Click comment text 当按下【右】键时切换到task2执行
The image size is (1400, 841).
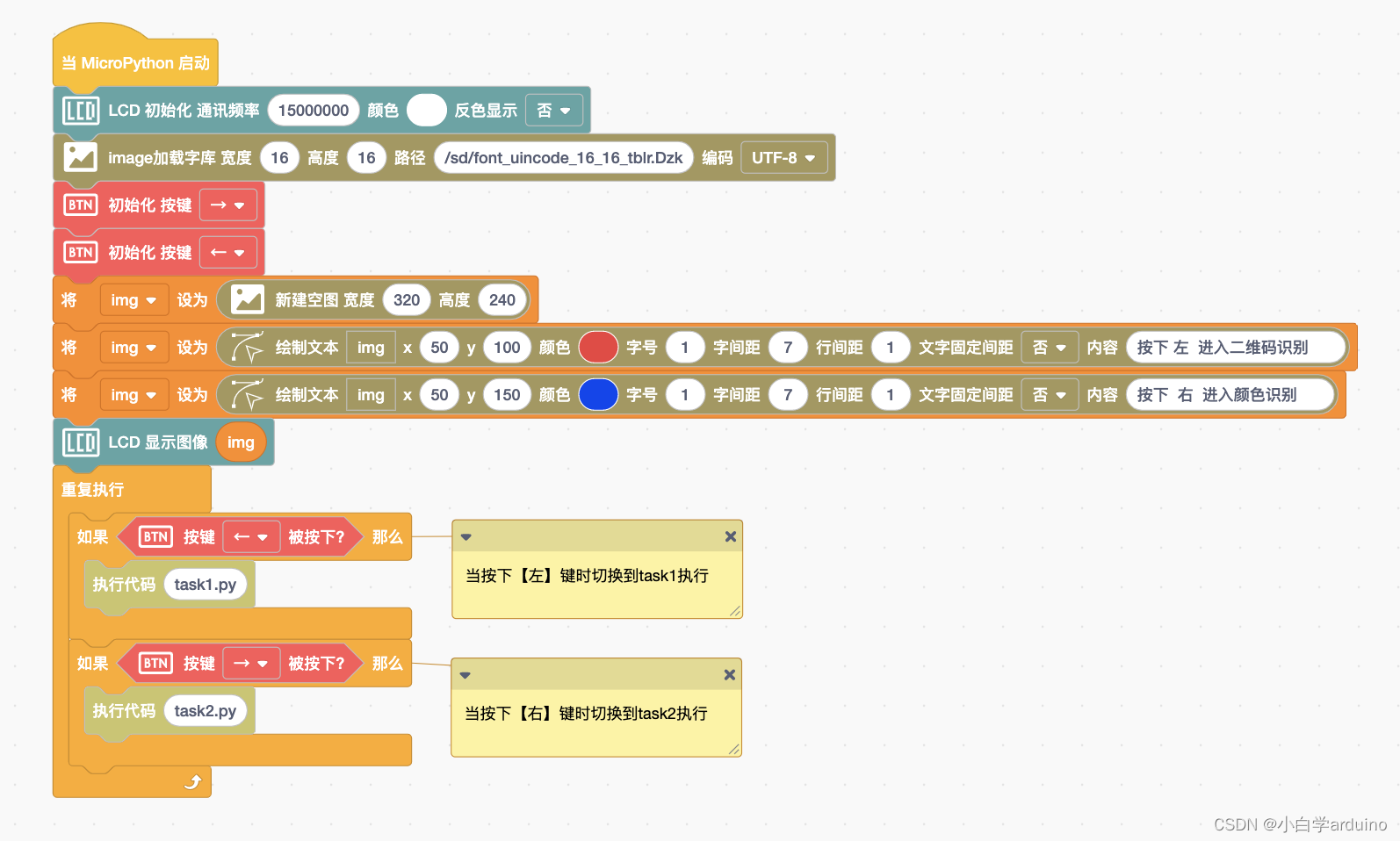pos(586,714)
